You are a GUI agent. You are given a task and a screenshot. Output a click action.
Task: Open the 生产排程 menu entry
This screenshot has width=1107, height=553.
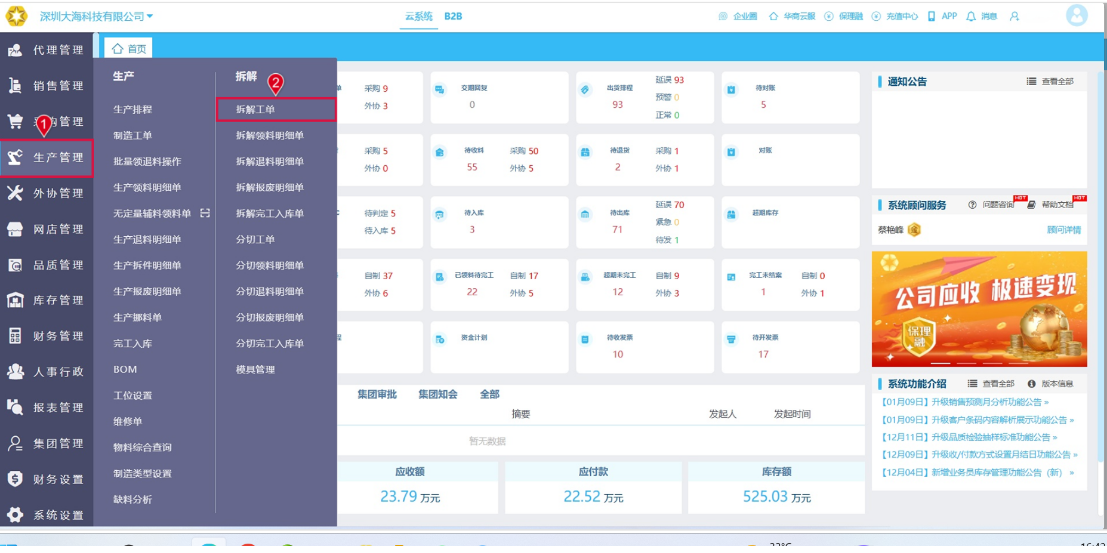click(133, 109)
